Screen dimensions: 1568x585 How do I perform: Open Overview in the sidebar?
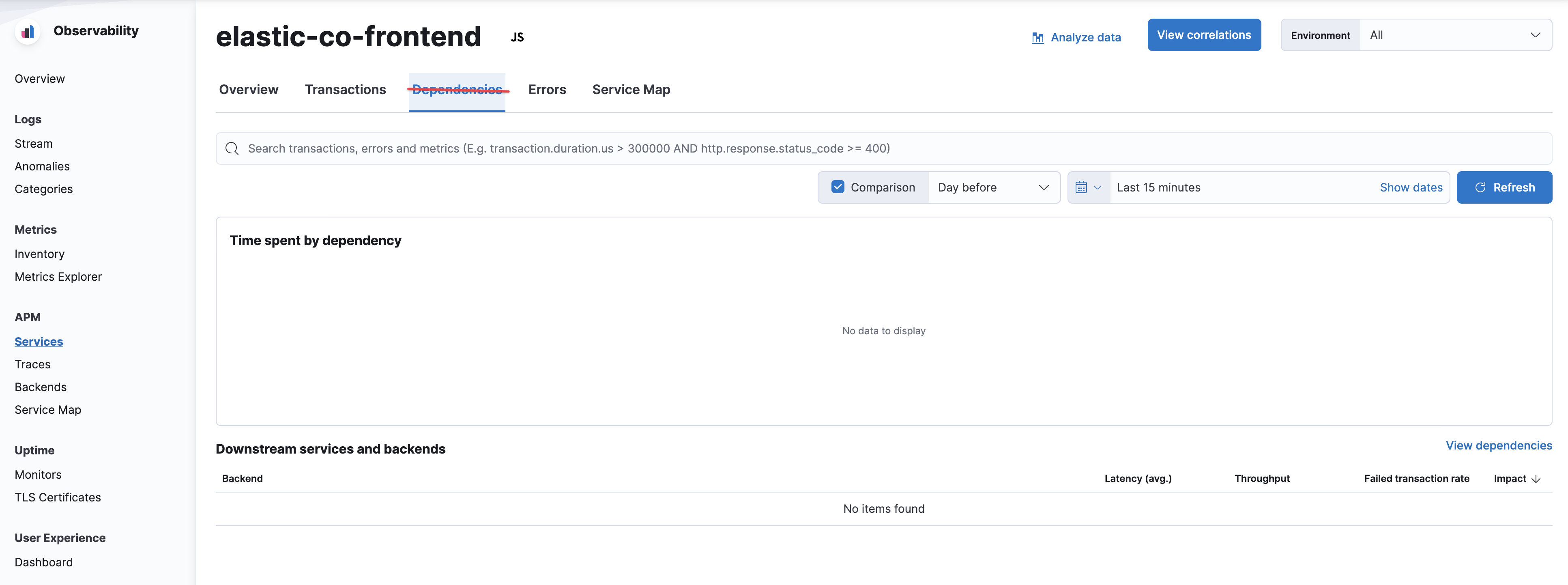pos(40,79)
